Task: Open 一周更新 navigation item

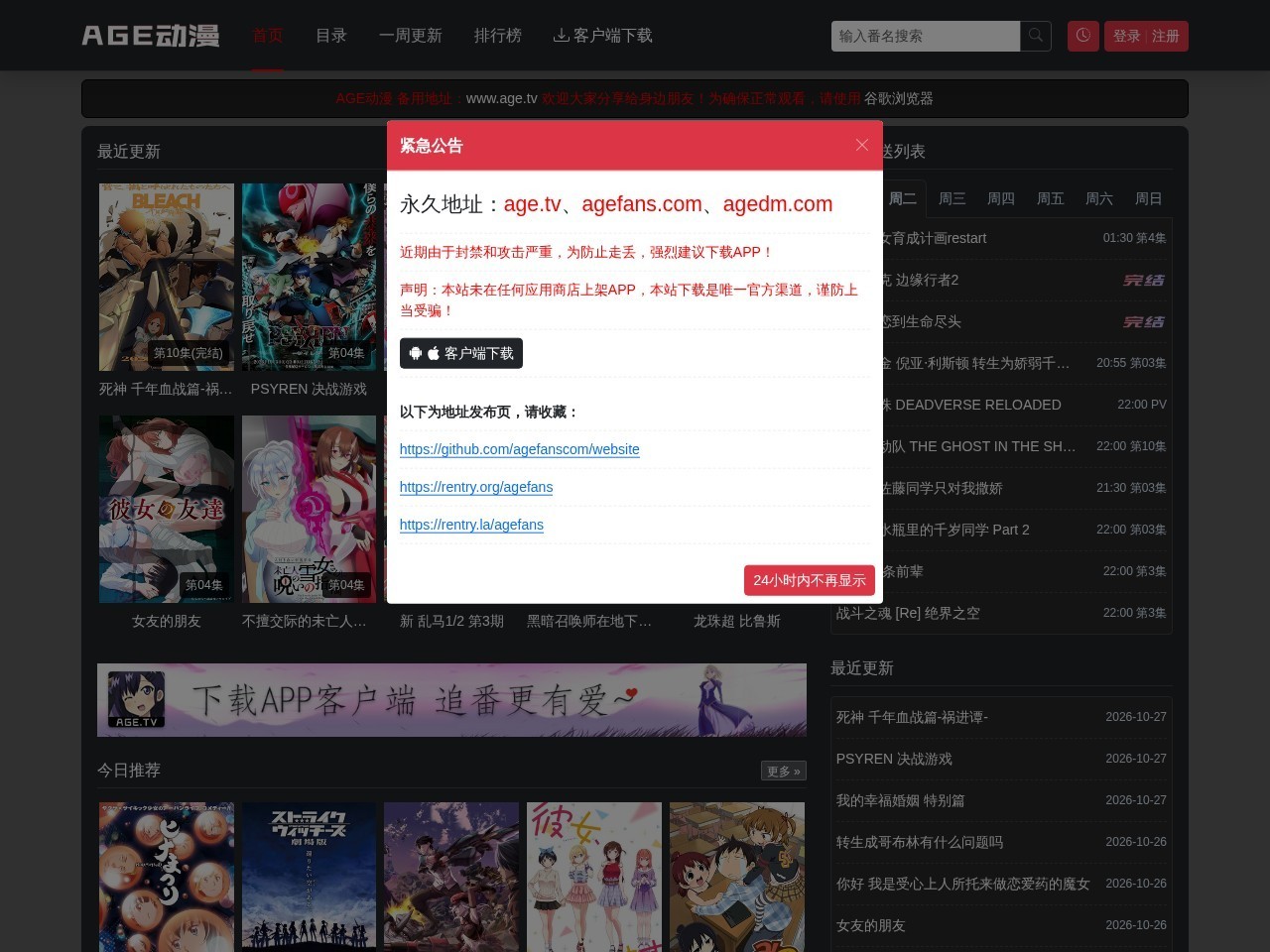Action: (x=411, y=36)
